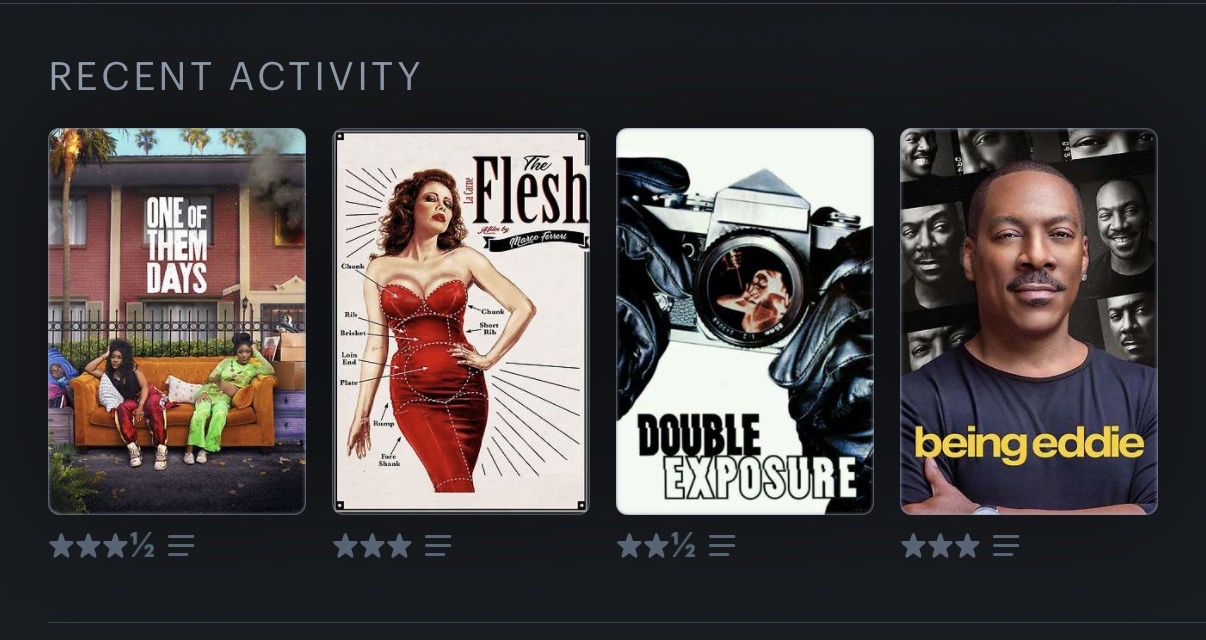Image resolution: width=1206 pixels, height=640 pixels.
Task: Click the last full star under The Flesh
Action: pyautogui.click(x=399, y=546)
